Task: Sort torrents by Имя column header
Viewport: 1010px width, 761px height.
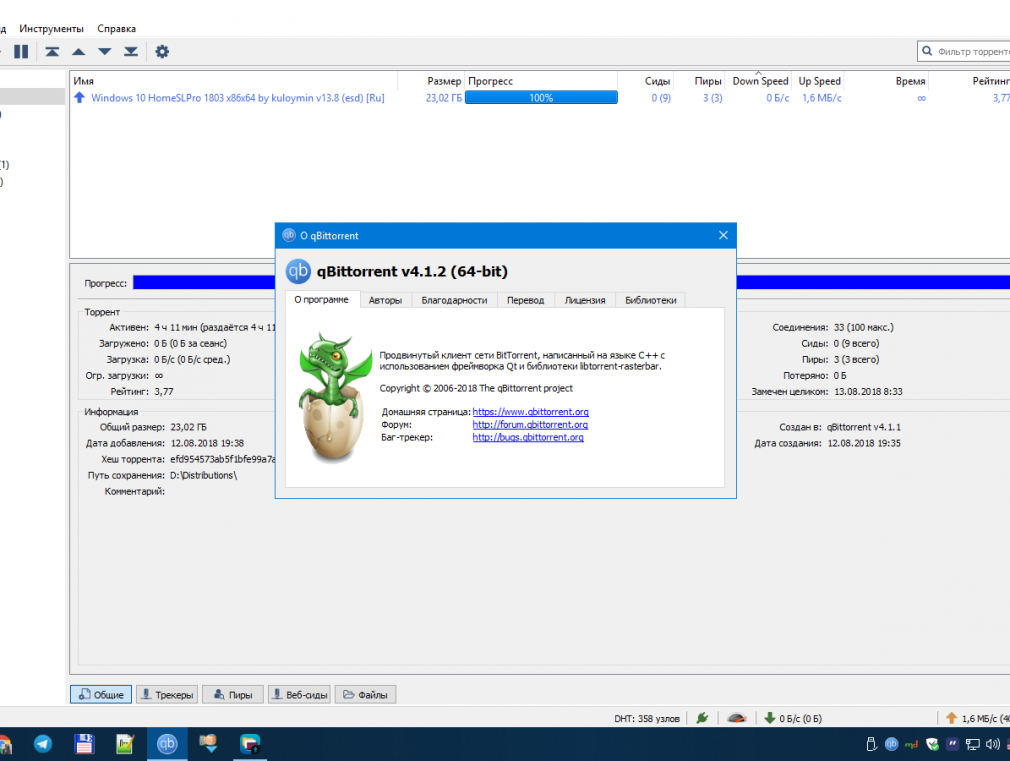Action: click(234, 81)
